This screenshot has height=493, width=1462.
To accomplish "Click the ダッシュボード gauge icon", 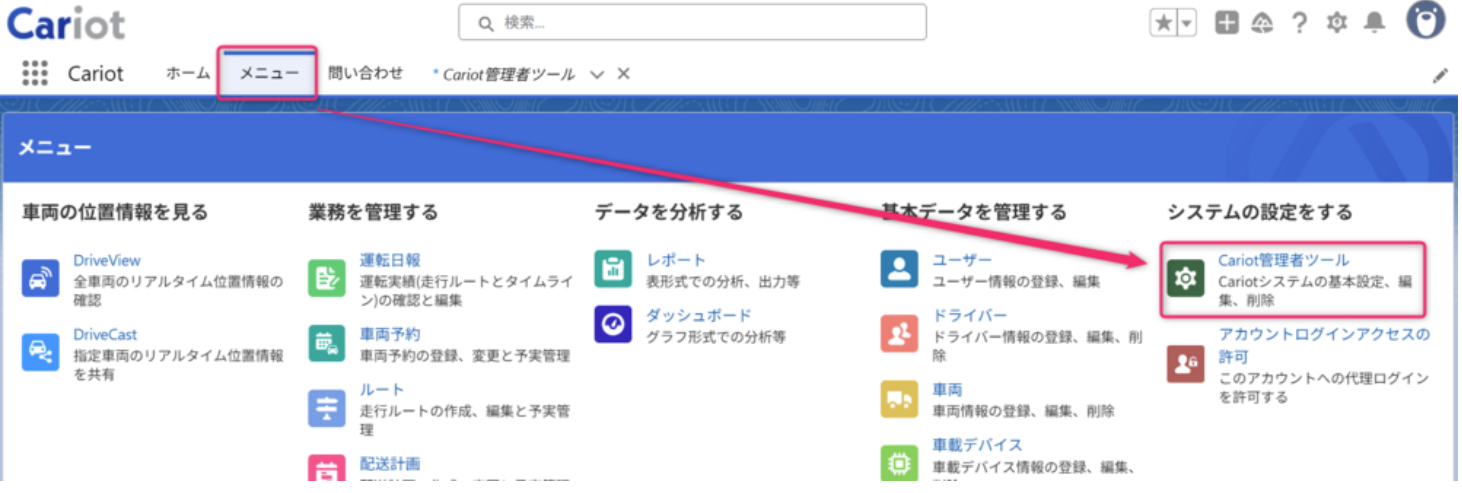I will pyautogui.click(x=613, y=324).
